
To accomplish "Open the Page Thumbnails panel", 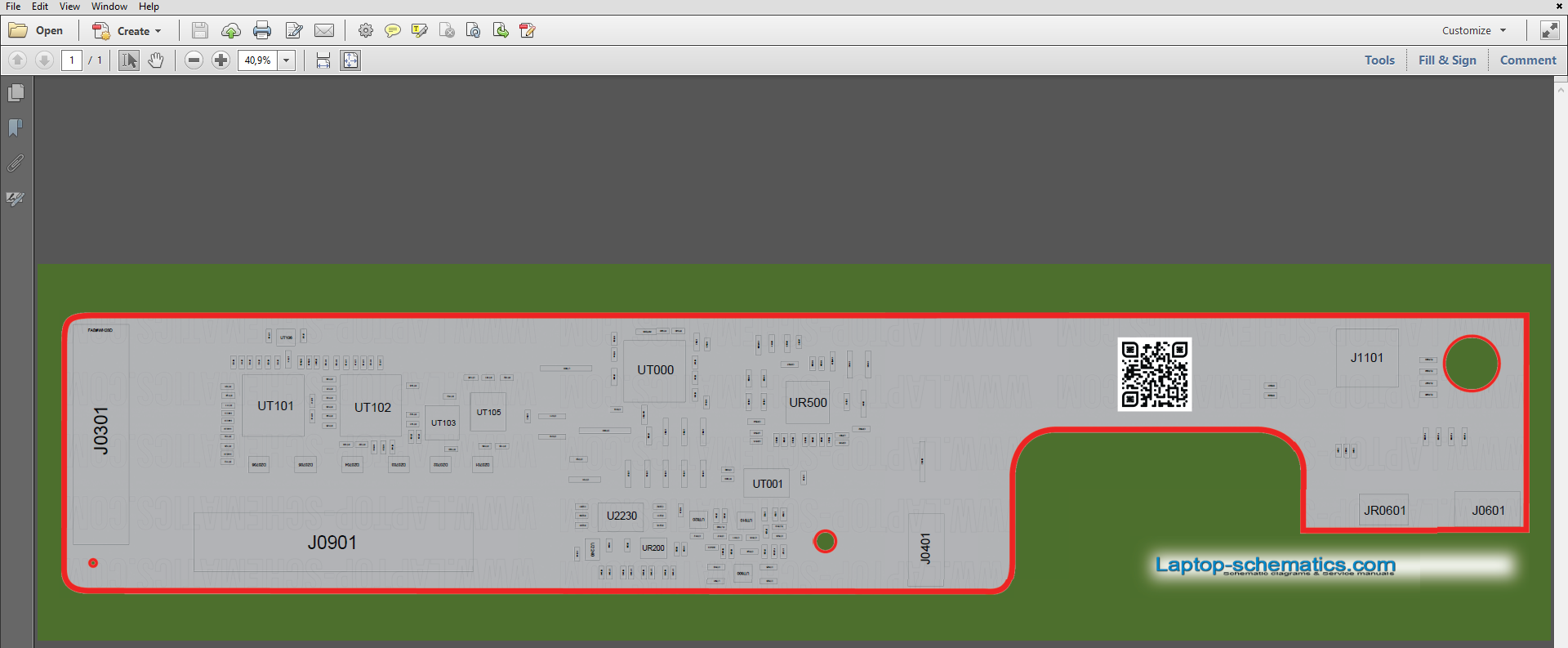I will pos(16,93).
